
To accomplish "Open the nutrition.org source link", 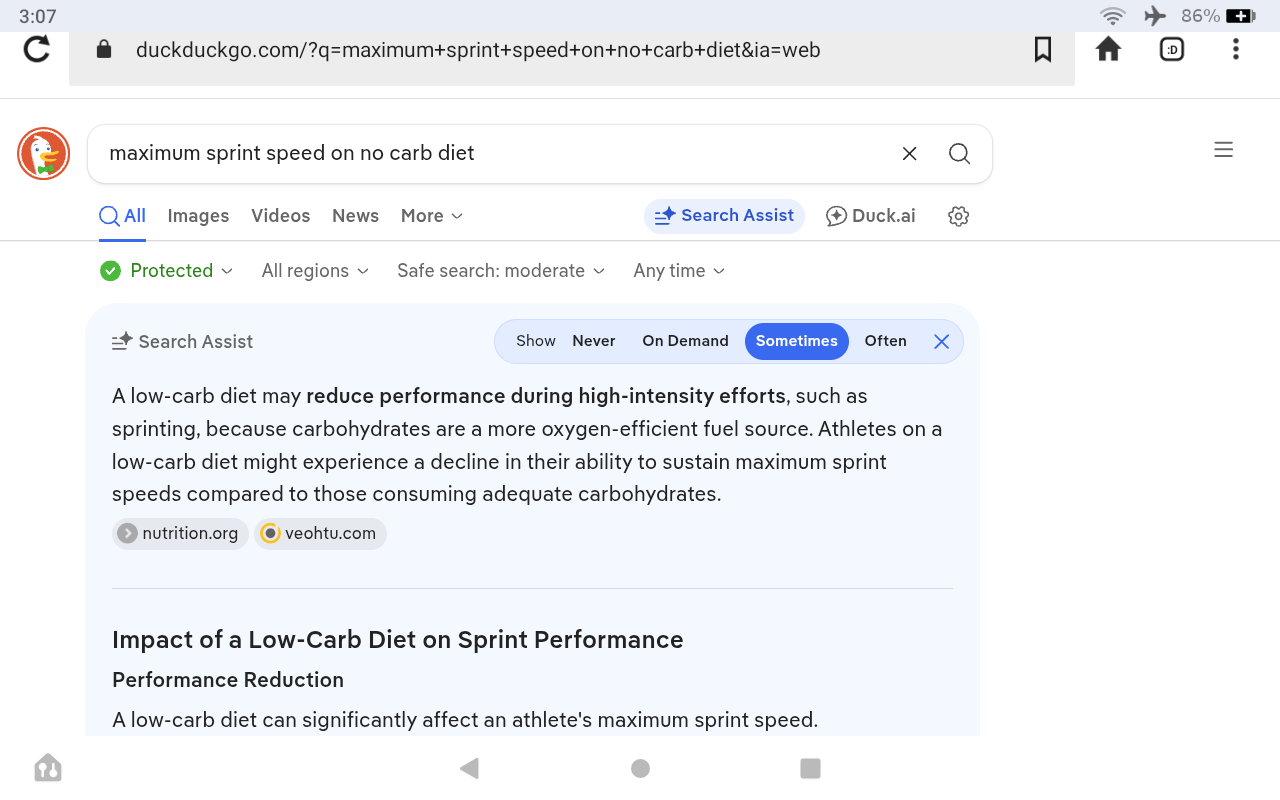I will pyautogui.click(x=180, y=534).
